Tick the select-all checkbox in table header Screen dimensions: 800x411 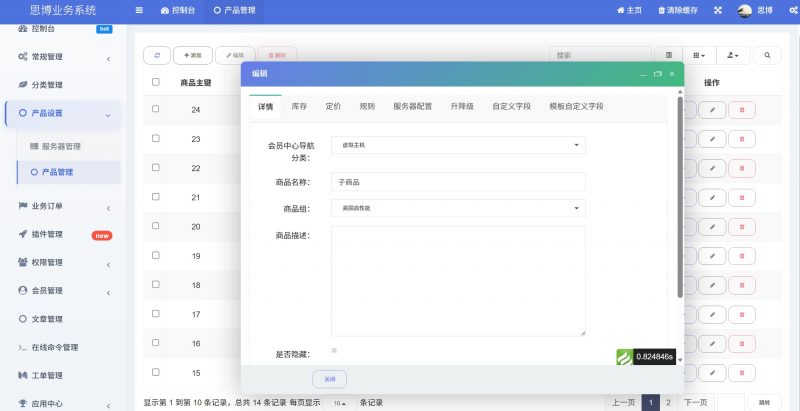tap(155, 82)
